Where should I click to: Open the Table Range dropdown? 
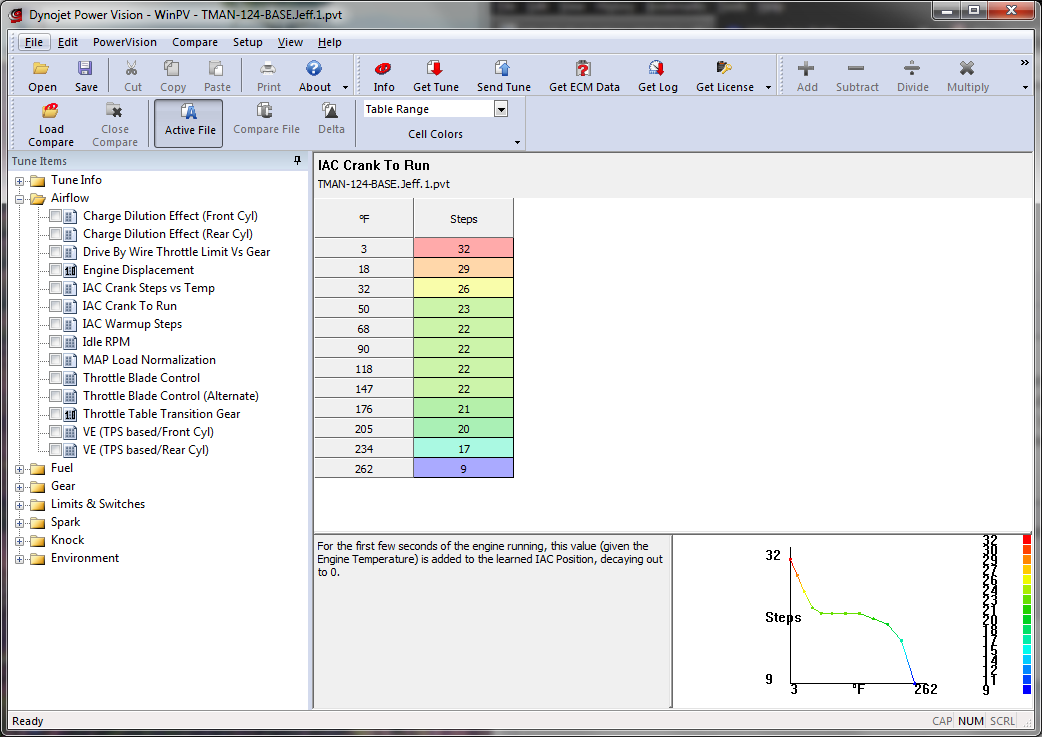click(501, 109)
